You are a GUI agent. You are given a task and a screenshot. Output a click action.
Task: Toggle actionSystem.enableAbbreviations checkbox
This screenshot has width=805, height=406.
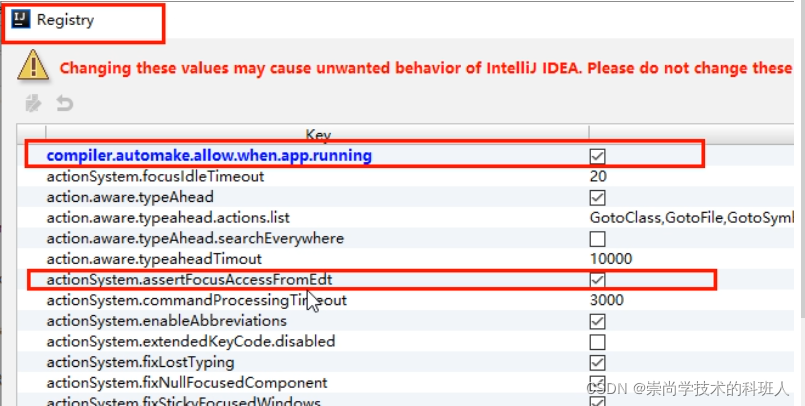click(598, 321)
